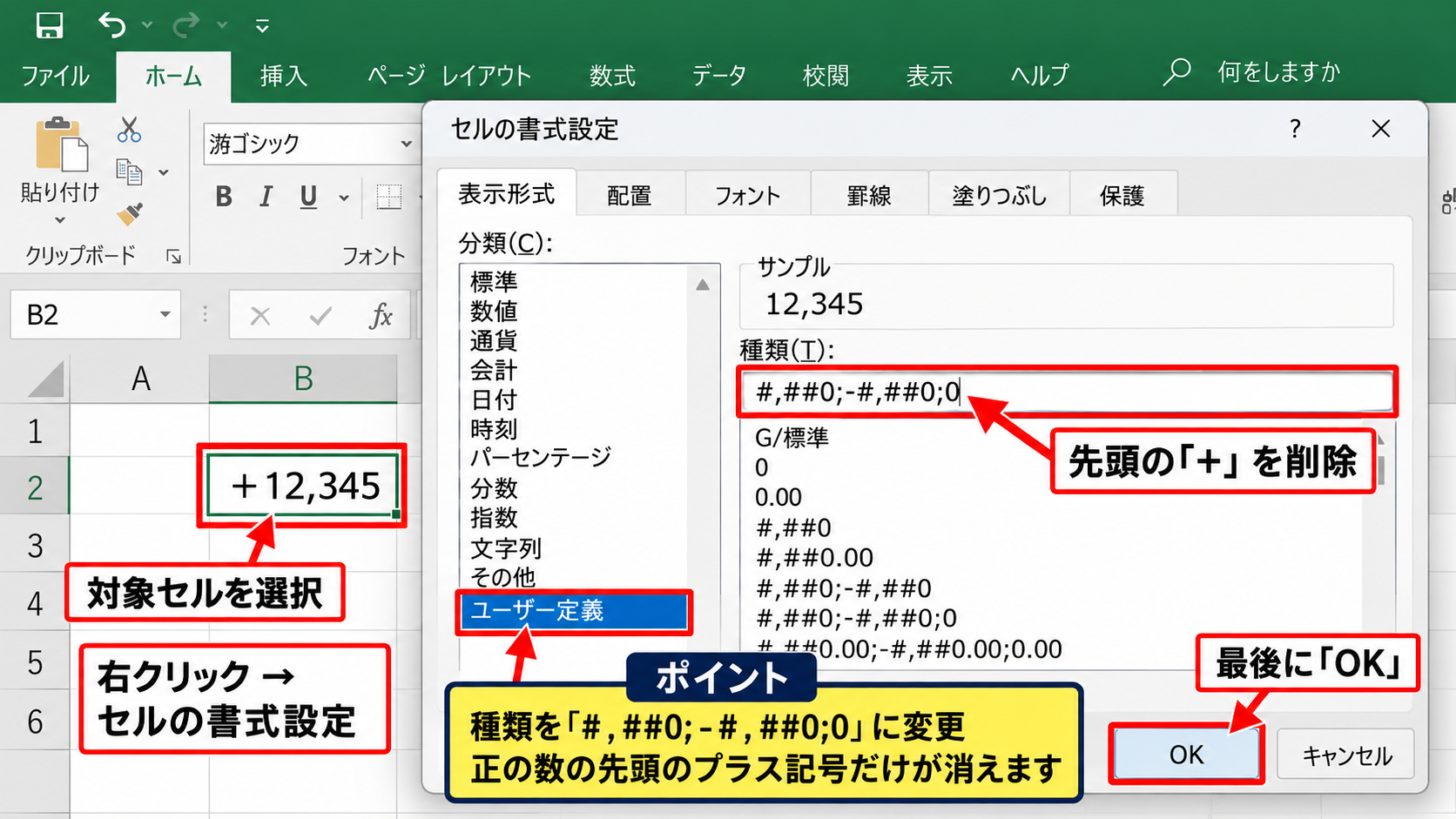Toggle Underline formatting
1456x819 pixels.
click(x=308, y=198)
